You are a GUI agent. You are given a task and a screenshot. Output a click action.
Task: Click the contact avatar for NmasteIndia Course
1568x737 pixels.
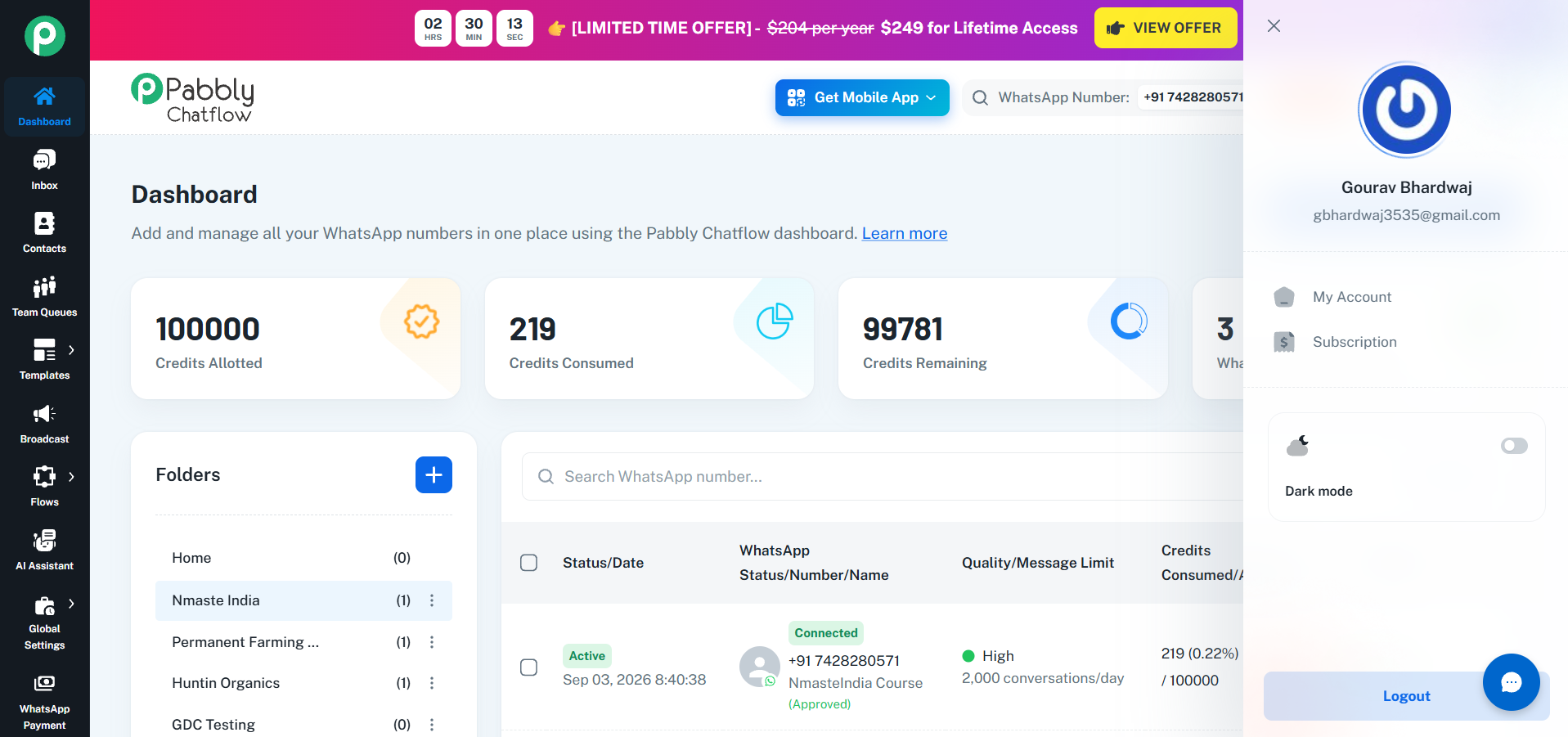[760, 667]
